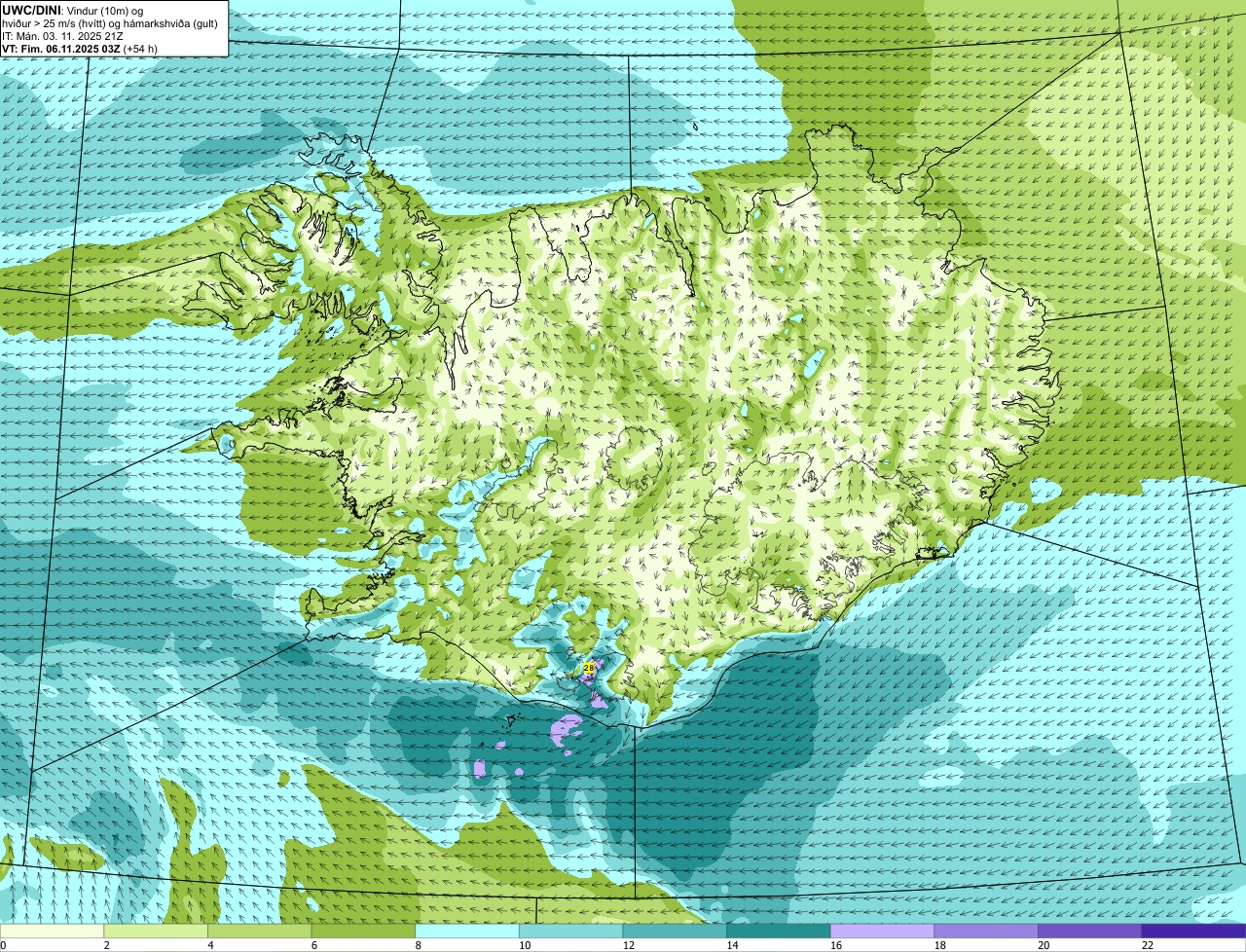1246x952 pixels.
Task: Select the 10–12 m/s turquoise legend swatch
Action: (x=571, y=931)
